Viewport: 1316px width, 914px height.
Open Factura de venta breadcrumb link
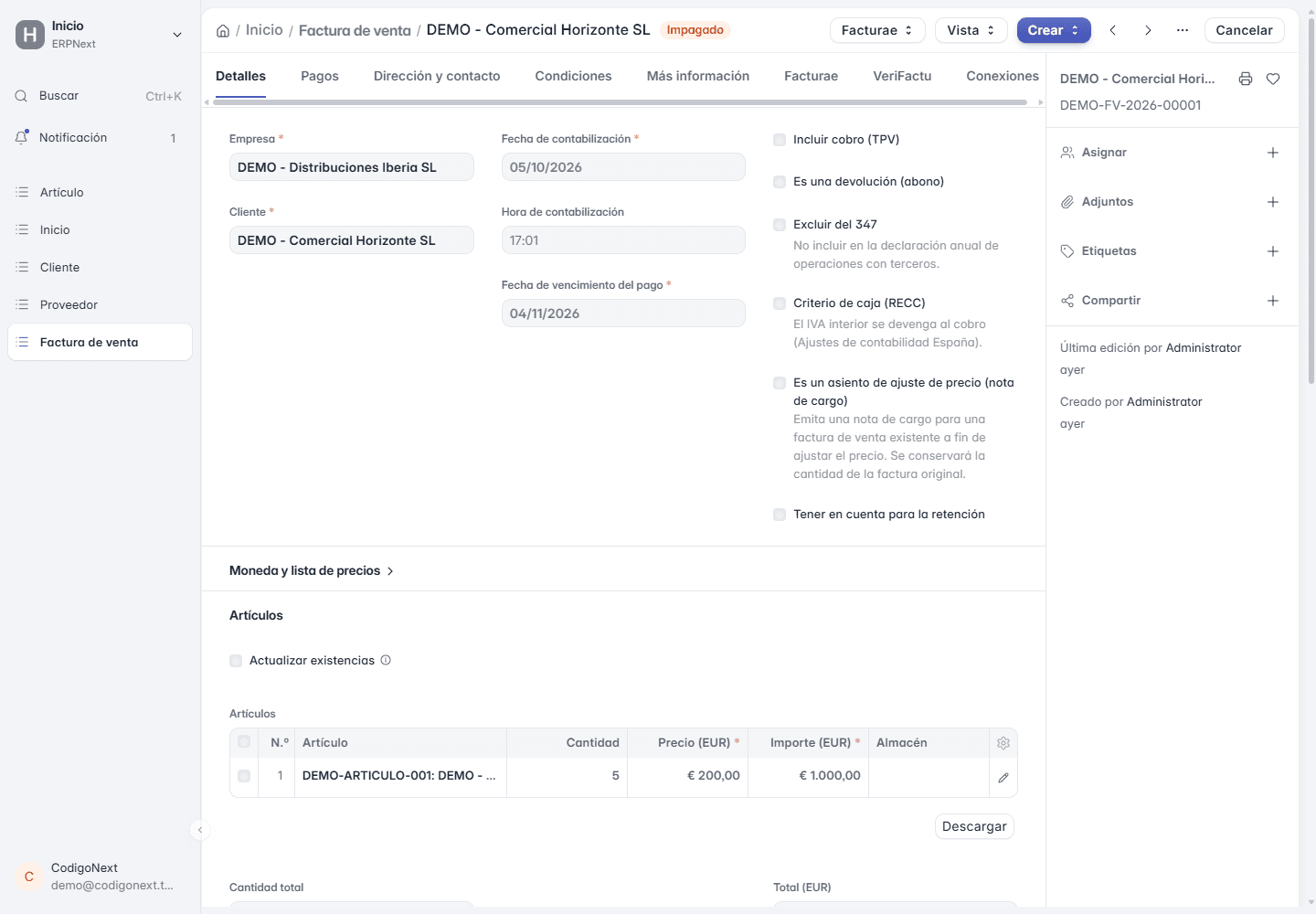point(355,30)
